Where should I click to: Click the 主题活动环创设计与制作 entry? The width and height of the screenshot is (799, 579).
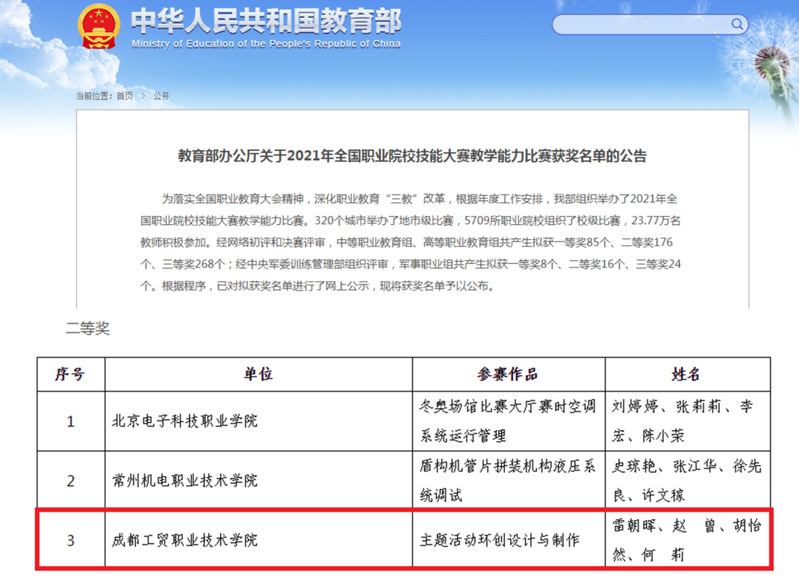click(x=508, y=540)
